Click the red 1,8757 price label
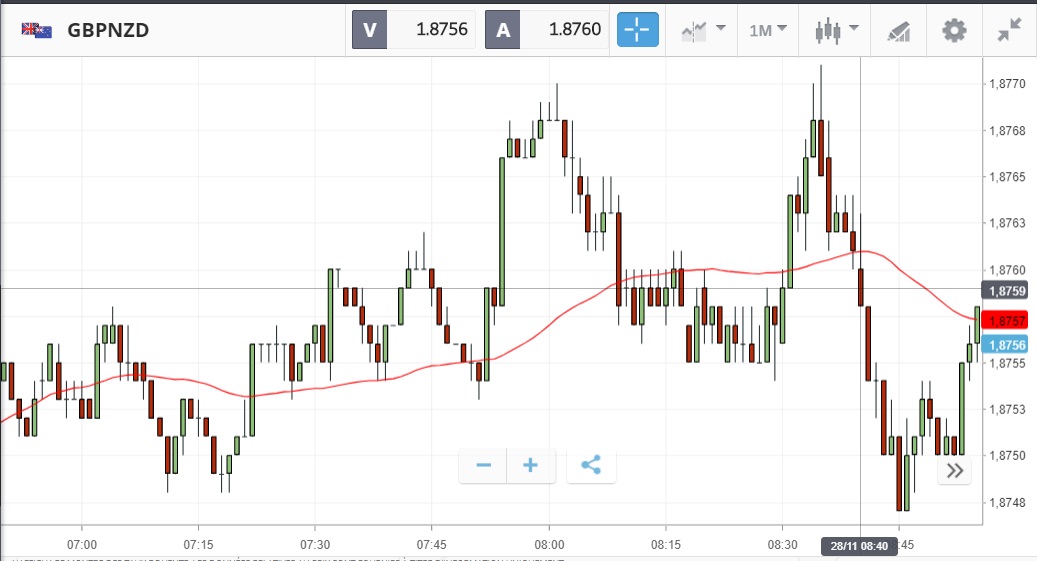Image resolution: width=1037 pixels, height=561 pixels. (1005, 320)
